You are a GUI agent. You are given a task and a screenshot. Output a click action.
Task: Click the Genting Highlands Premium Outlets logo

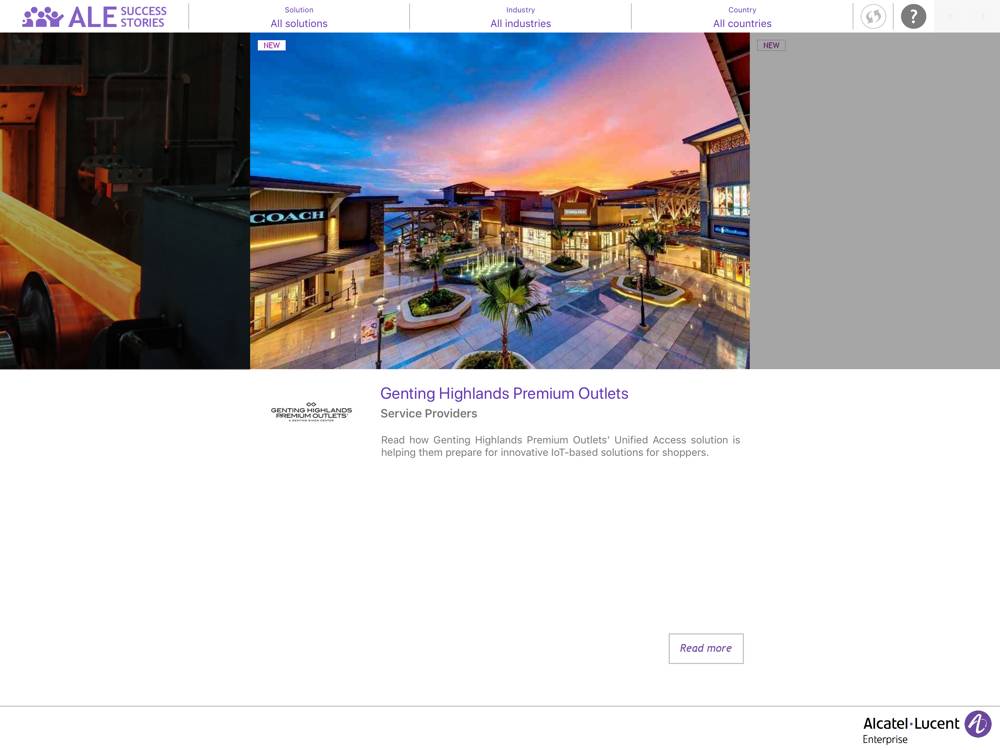pyautogui.click(x=311, y=412)
